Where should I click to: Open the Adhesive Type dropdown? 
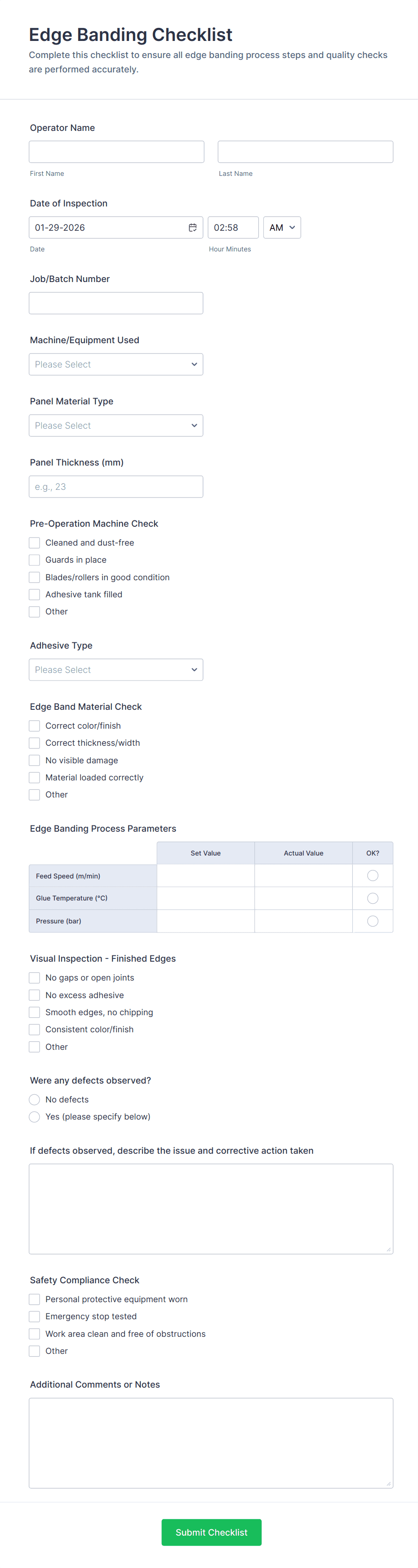pos(116,670)
